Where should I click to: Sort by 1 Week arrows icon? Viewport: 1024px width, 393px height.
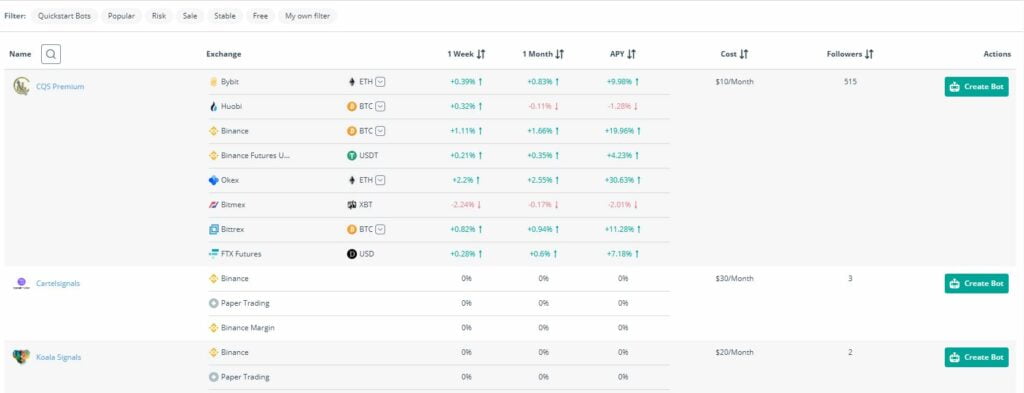[481, 54]
